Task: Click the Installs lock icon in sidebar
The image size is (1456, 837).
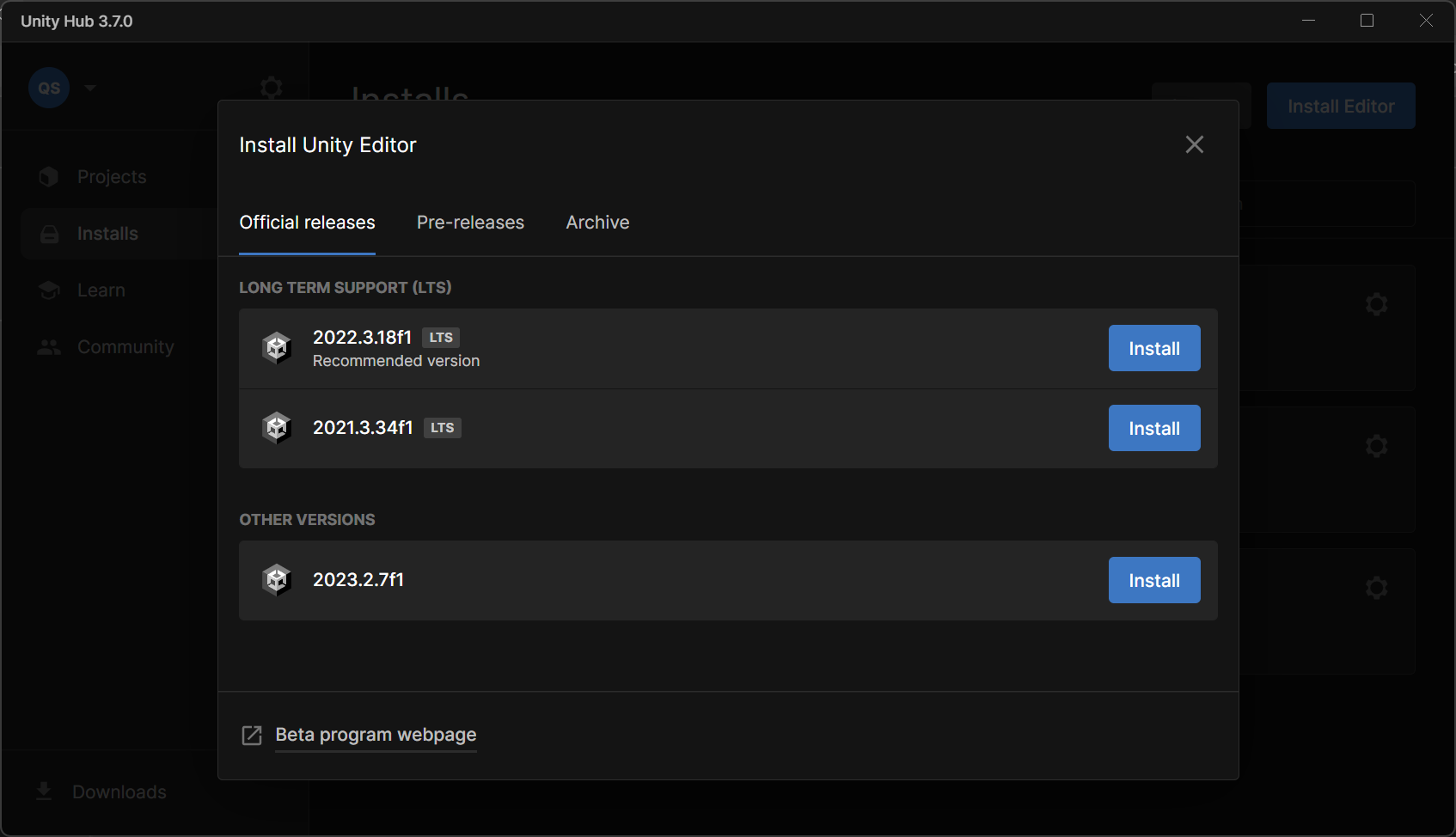Action: (49, 234)
